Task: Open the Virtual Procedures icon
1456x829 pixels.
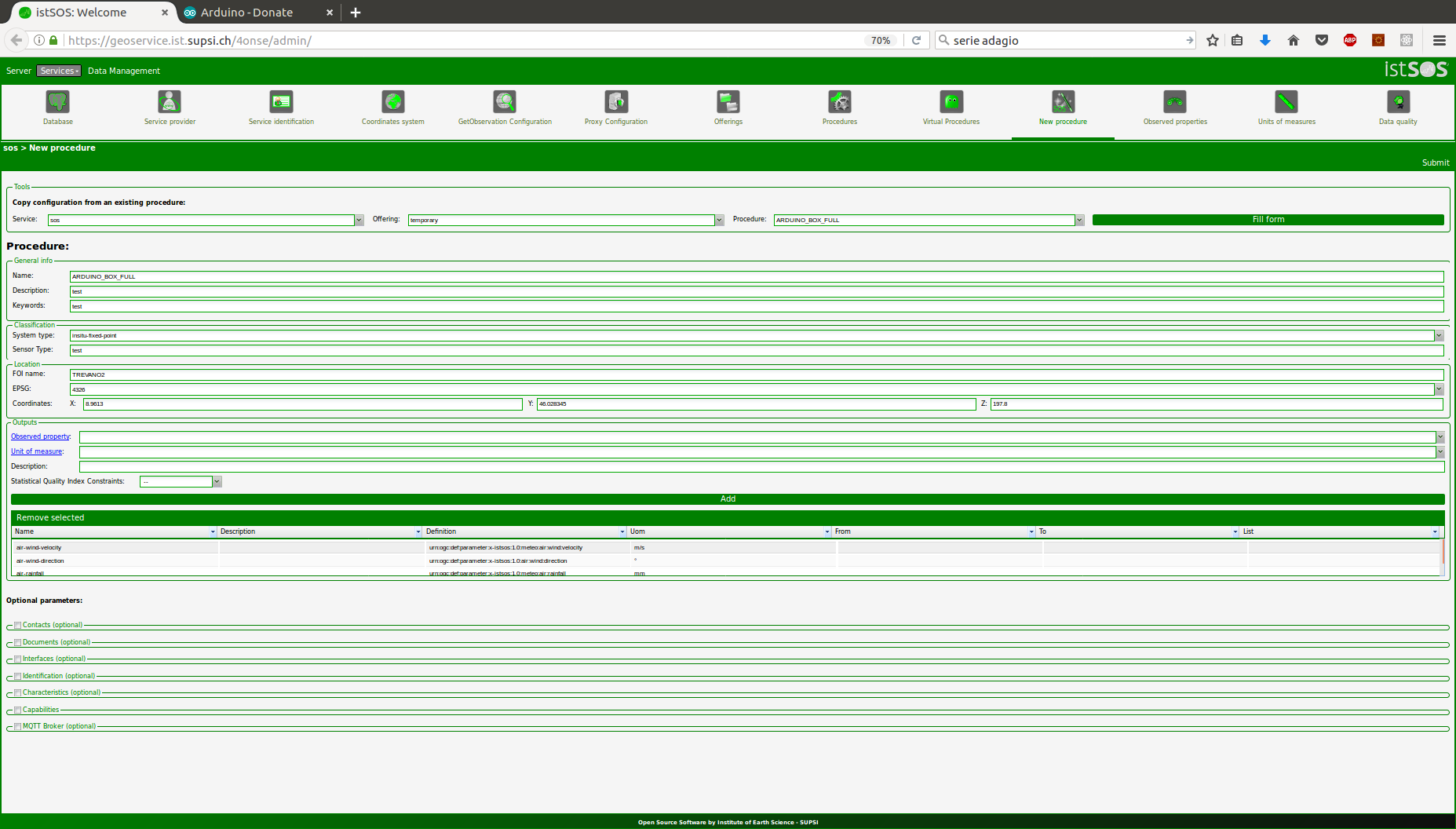Action: (x=951, y=102)
